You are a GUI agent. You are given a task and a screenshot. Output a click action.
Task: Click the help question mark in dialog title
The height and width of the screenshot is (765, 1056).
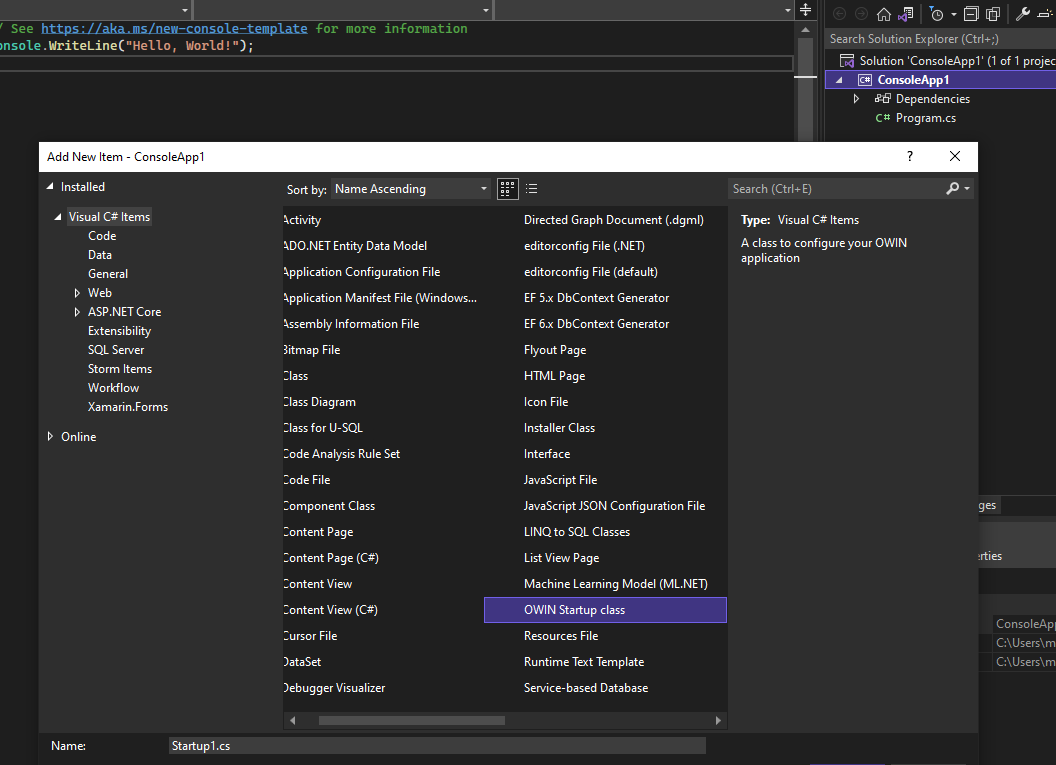910,156
